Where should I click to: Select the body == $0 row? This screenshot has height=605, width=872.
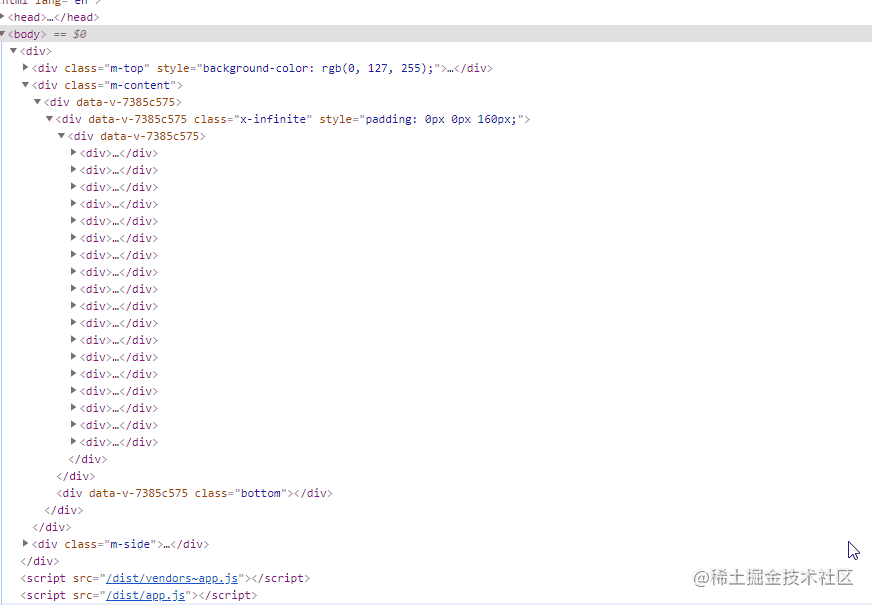[x=436, y=34]
